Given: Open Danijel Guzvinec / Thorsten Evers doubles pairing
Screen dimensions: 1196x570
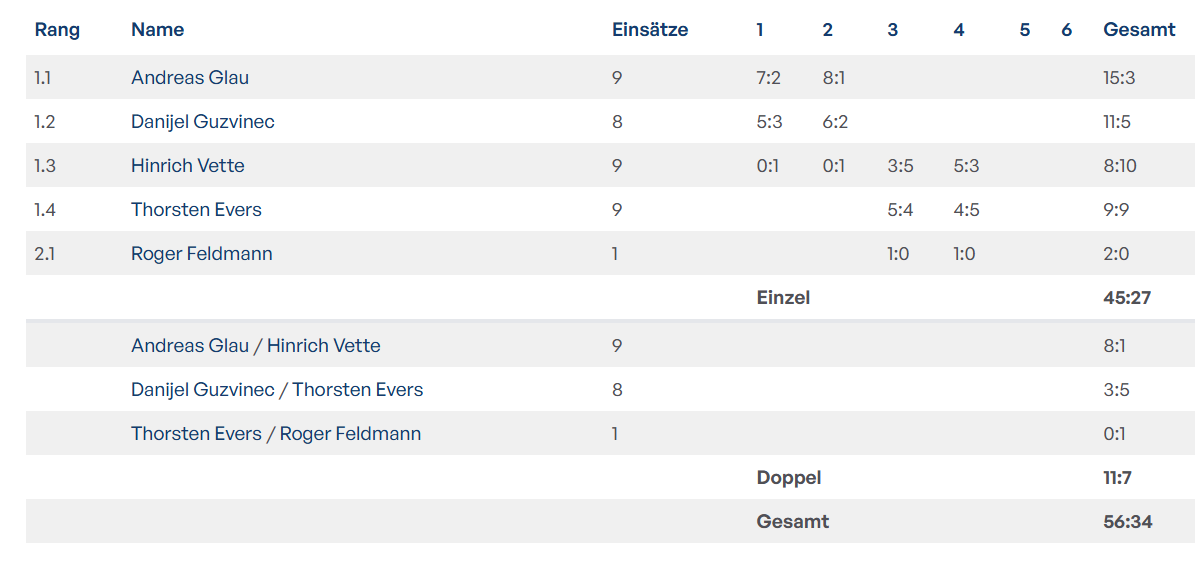Looking at the screenshot, I should coord(277,390).
